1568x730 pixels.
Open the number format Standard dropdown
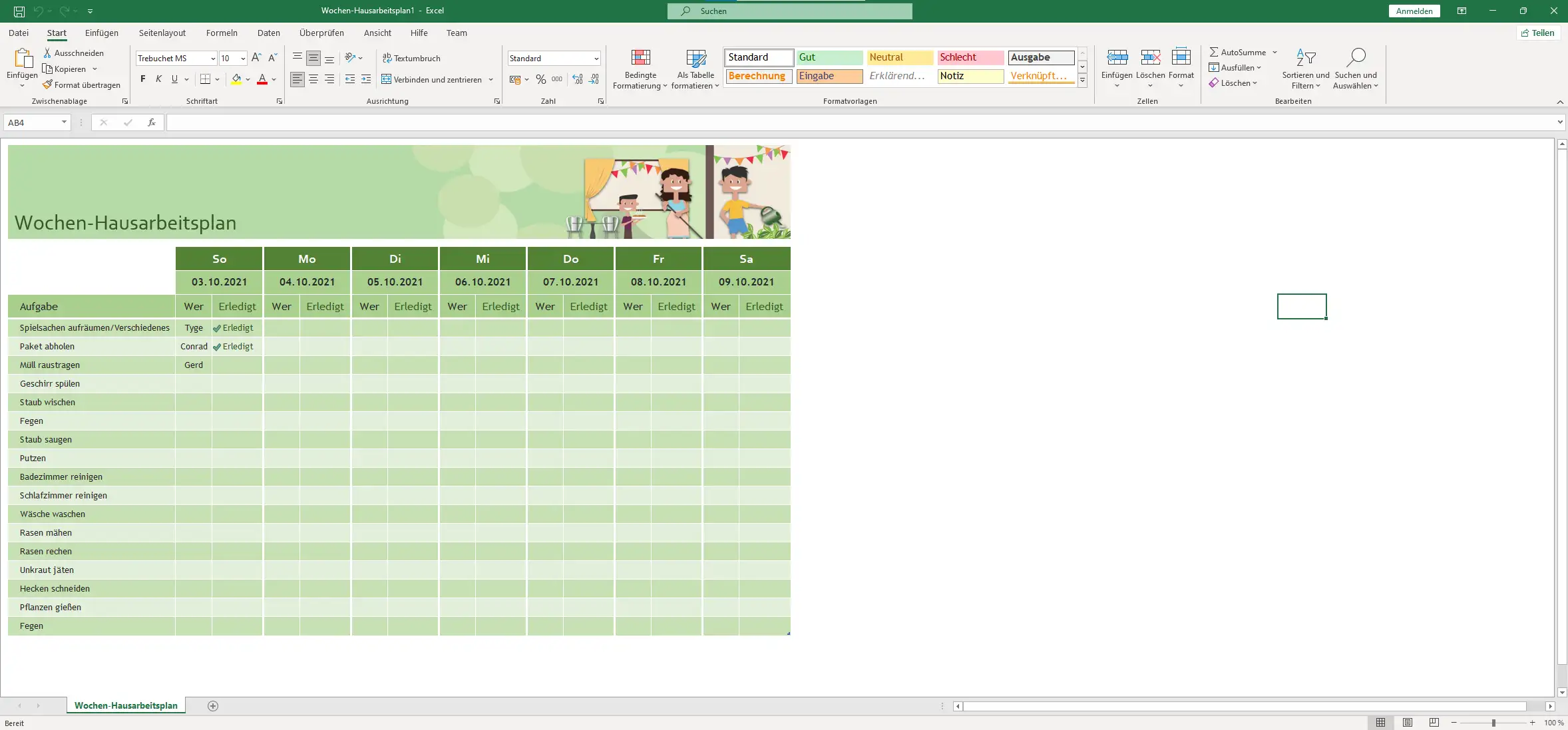596,59
